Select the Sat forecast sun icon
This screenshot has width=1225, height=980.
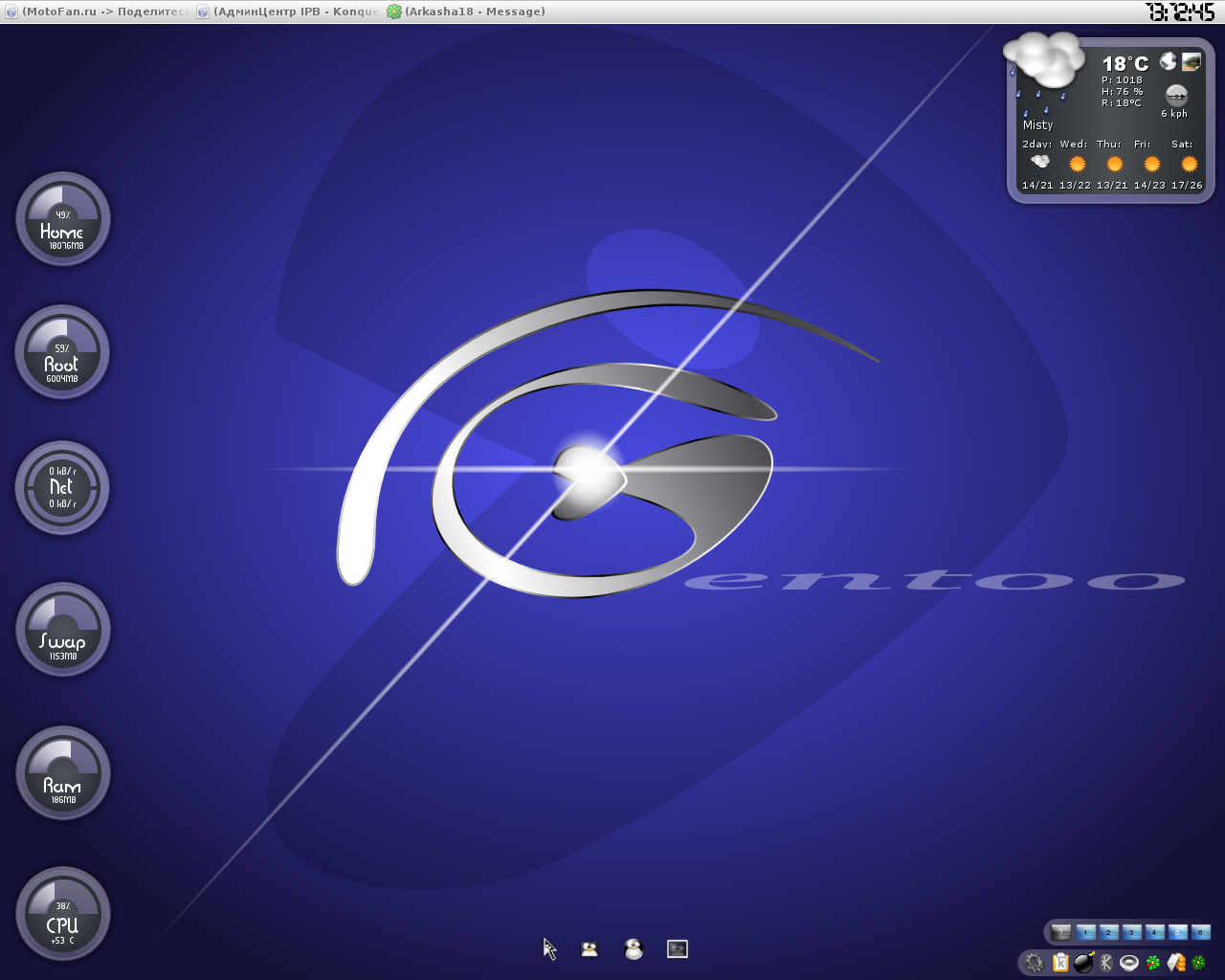pos(1190,164)
